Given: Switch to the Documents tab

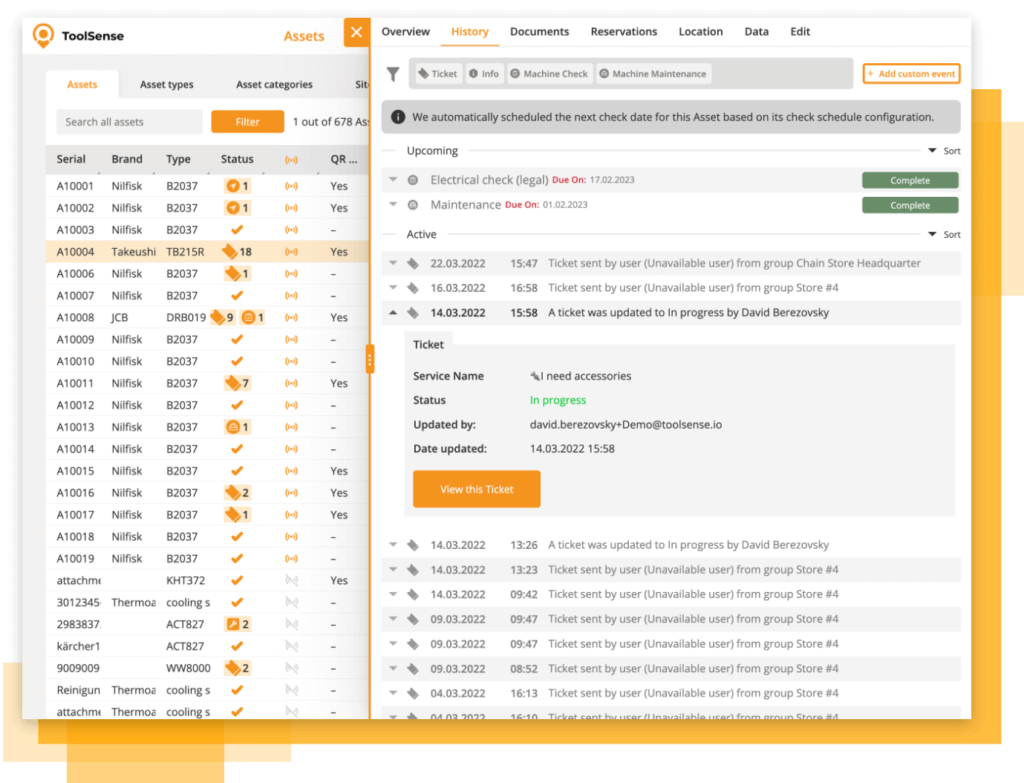Looking at the screenshot, I should tap(539, 31).
